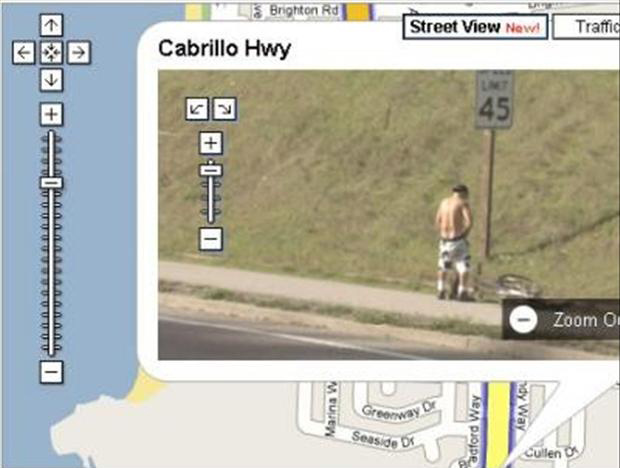Rotate street view right arrow

coord(225,109)
